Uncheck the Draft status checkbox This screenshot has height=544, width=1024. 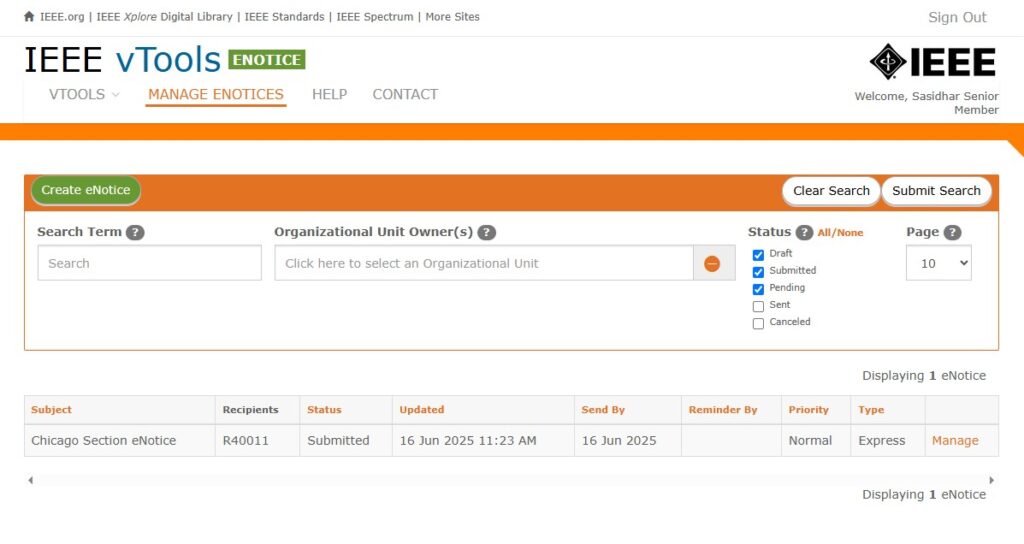(x=758, y=255)
